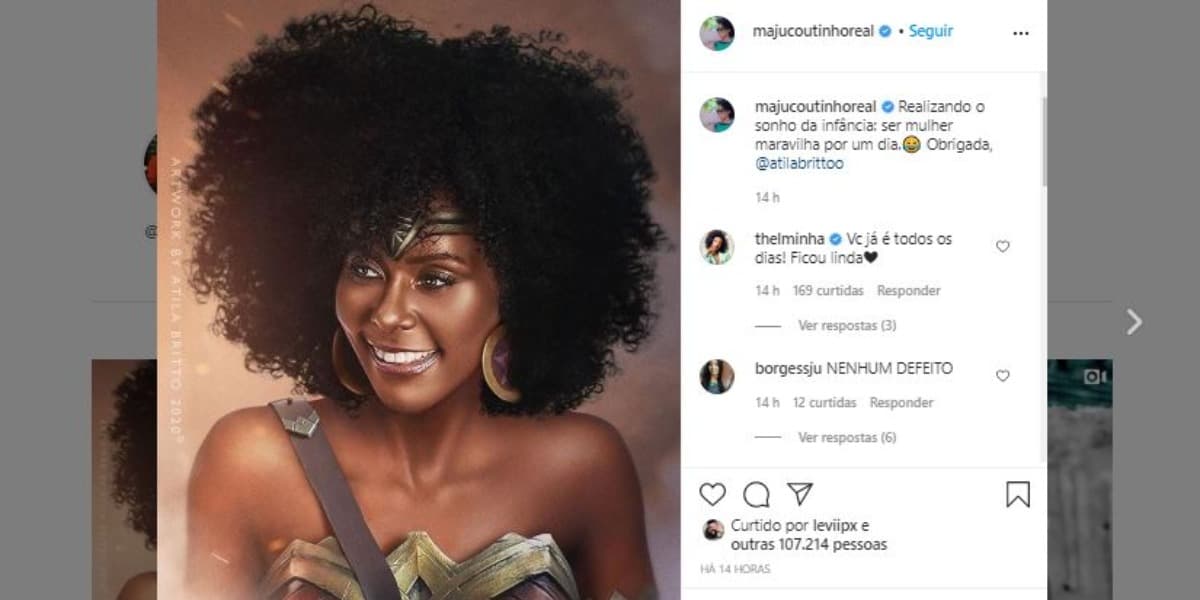Reply to thelminha's comment
Viewport: 1200px width, 600px height.
point(909,291)
